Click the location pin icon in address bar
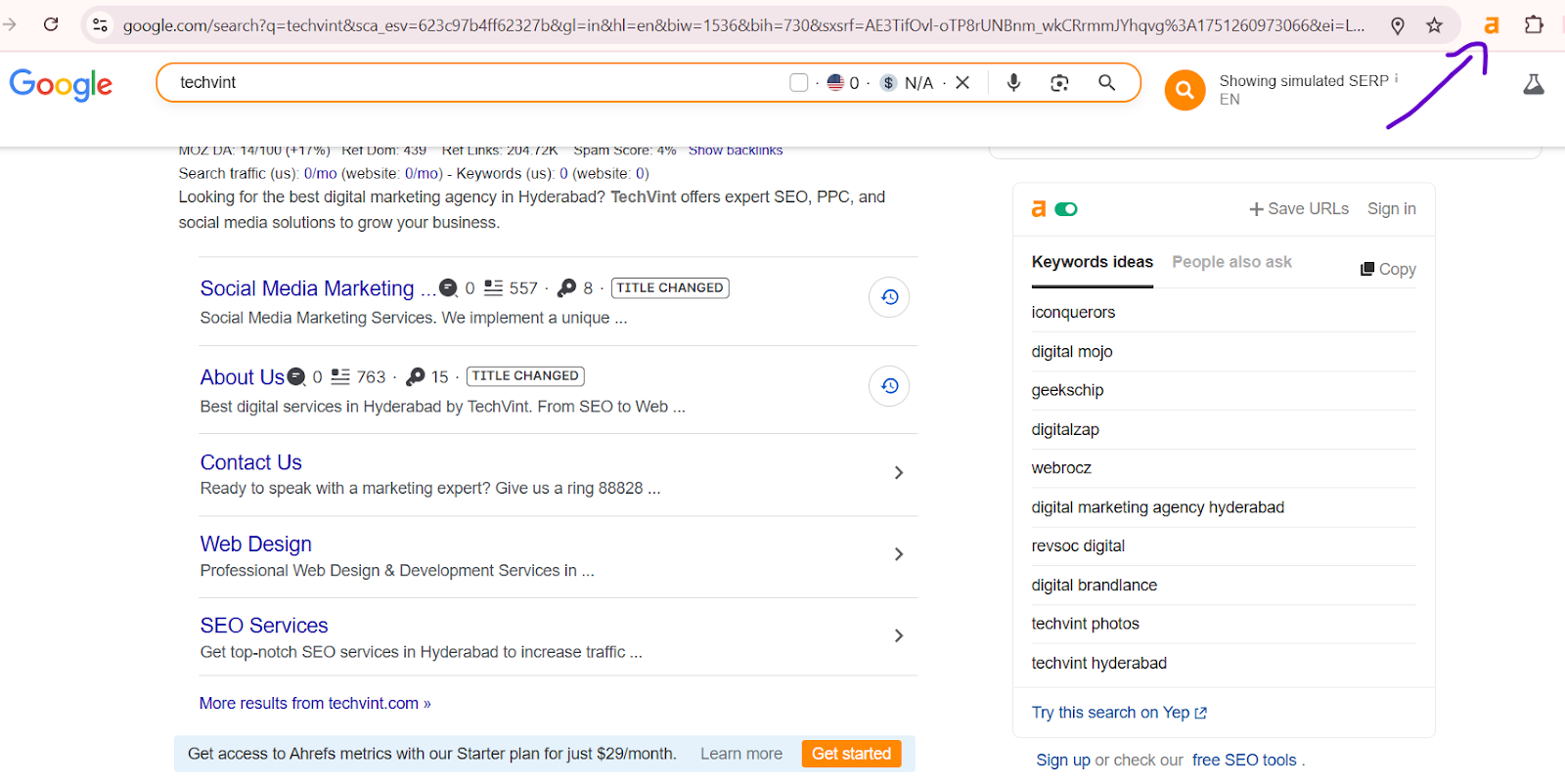The width and height of the screenshot is (1565, 784). pos(1398,25)
